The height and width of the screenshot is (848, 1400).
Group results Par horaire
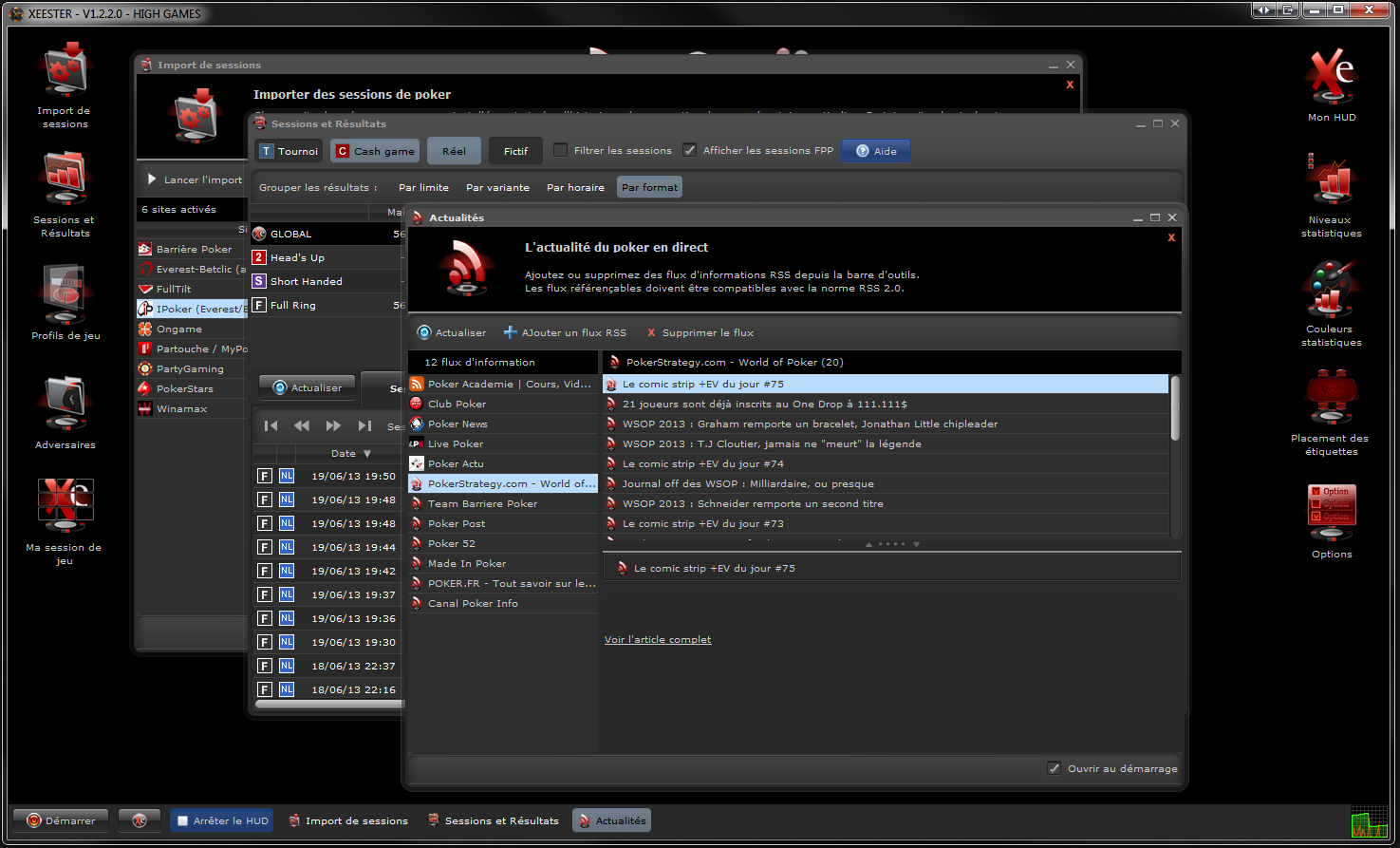(x=575, y=187)
